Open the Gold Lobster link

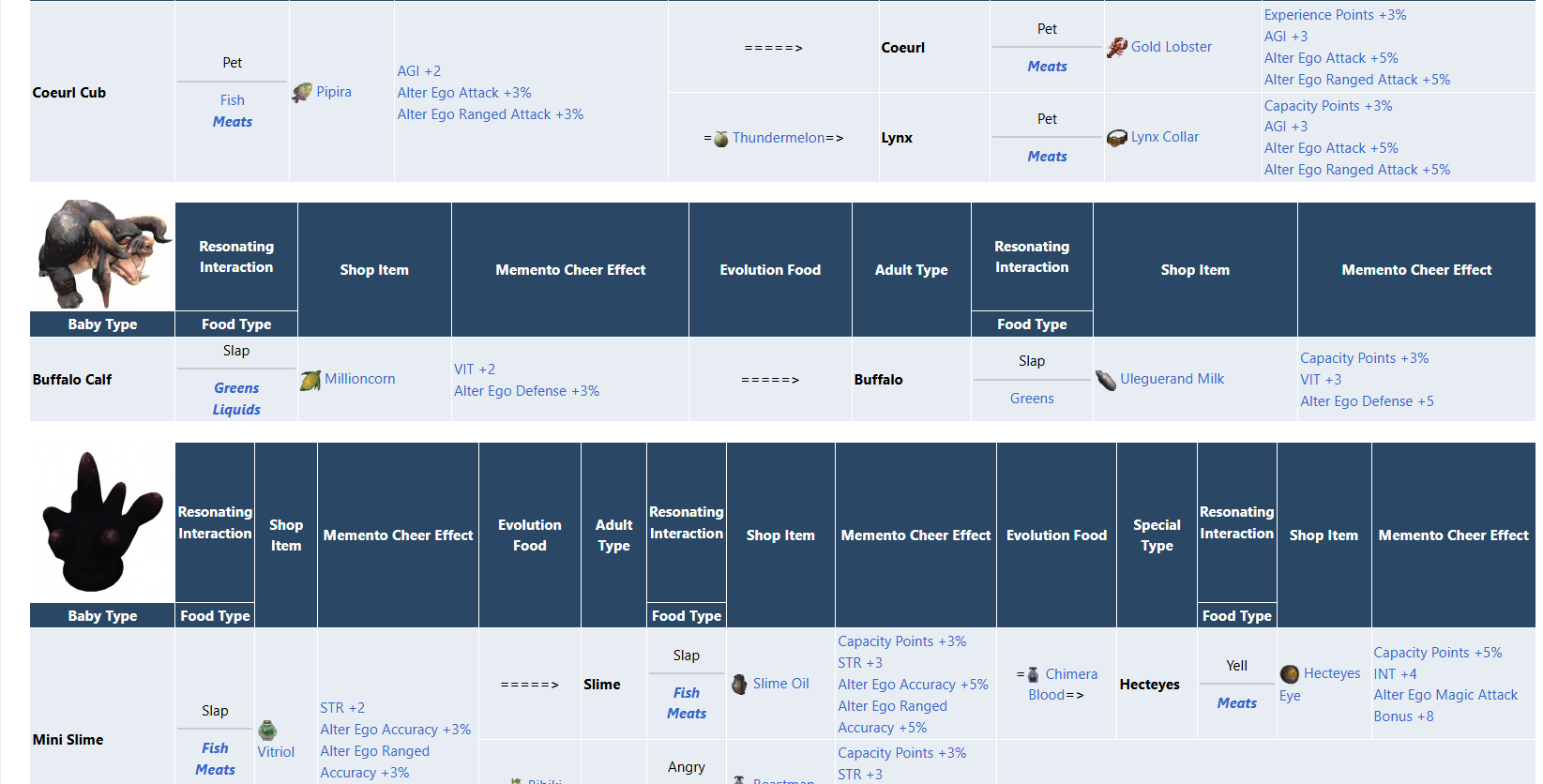click(x=1172, y=47)
